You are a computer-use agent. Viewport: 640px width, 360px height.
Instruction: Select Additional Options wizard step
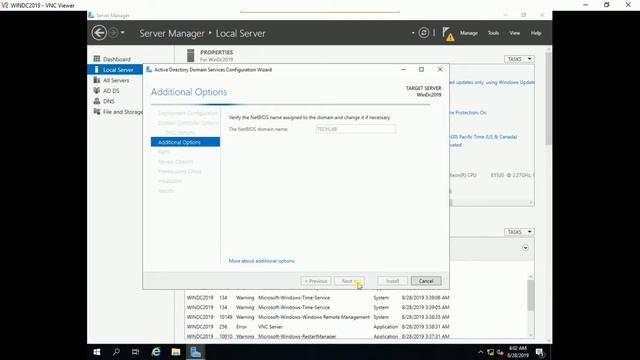(185, 142)
